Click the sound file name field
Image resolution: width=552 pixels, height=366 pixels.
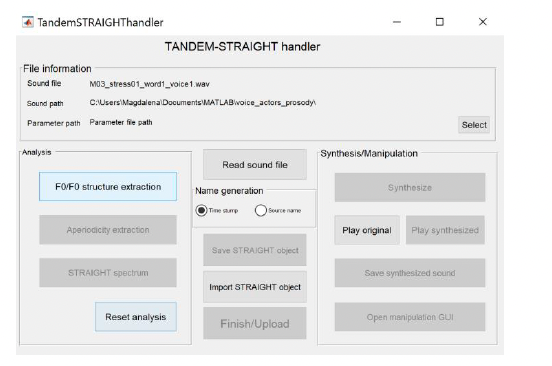[x=150, y=84]
